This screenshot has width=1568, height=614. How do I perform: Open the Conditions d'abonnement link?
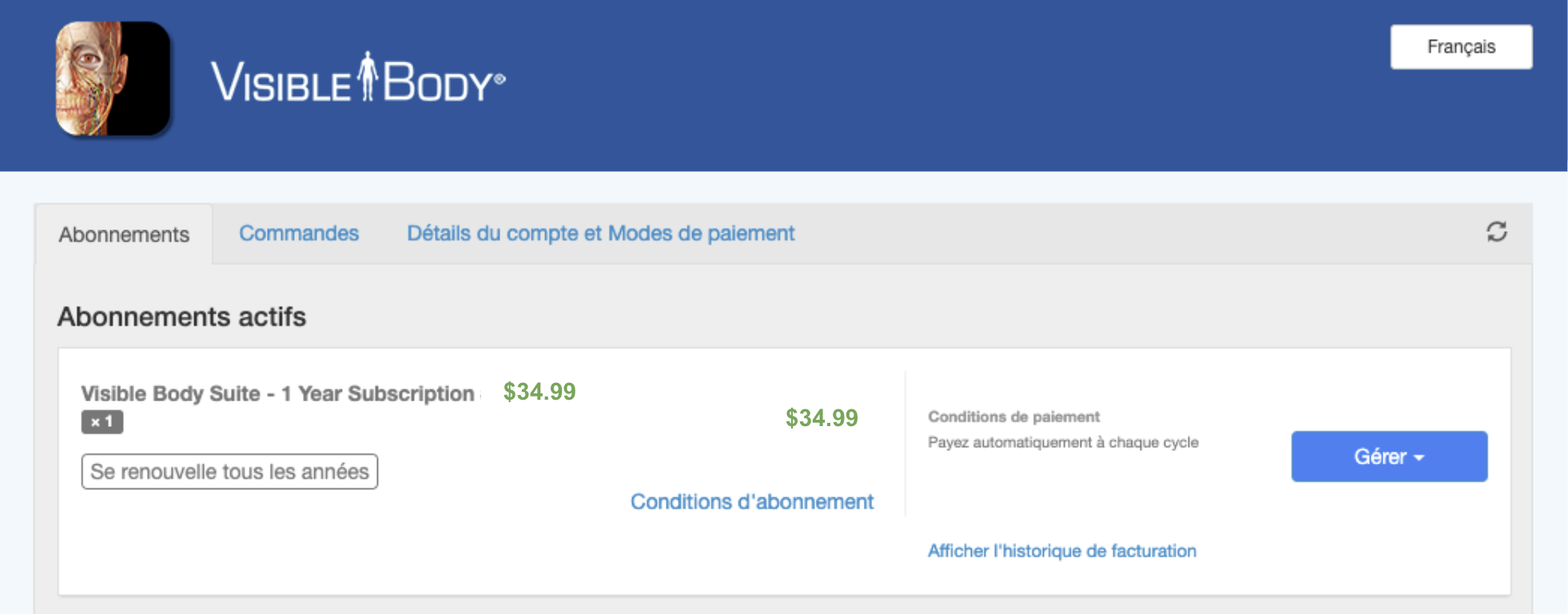[752, 501]
